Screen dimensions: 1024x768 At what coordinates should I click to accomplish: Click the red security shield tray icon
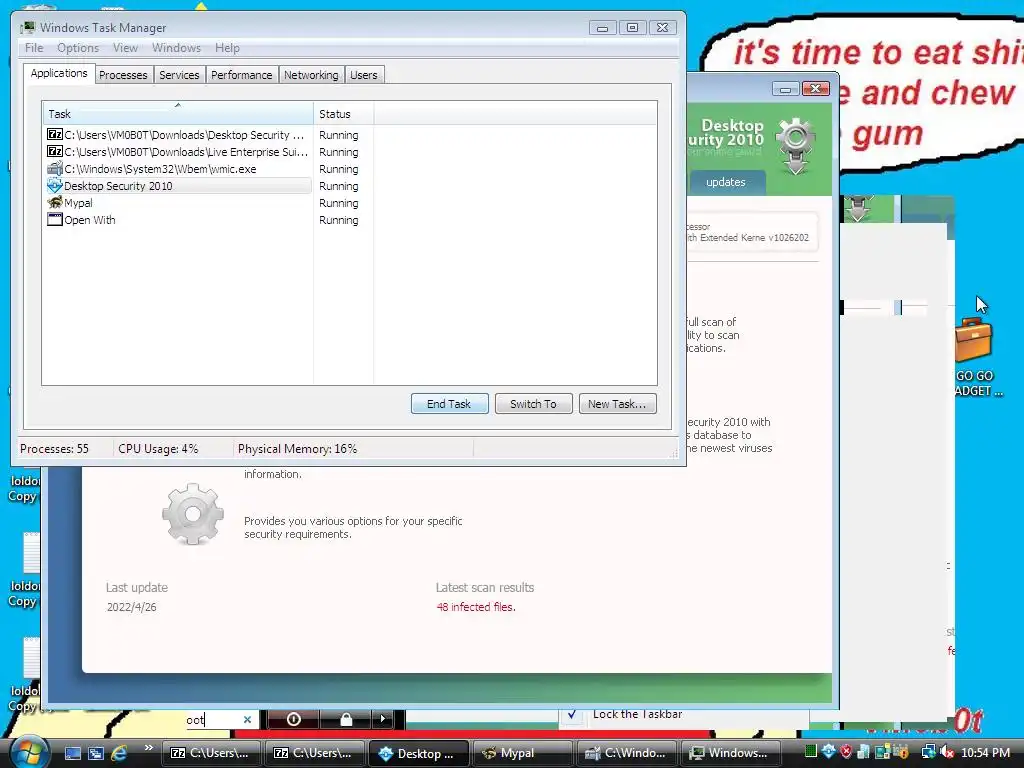click(846, 752)
